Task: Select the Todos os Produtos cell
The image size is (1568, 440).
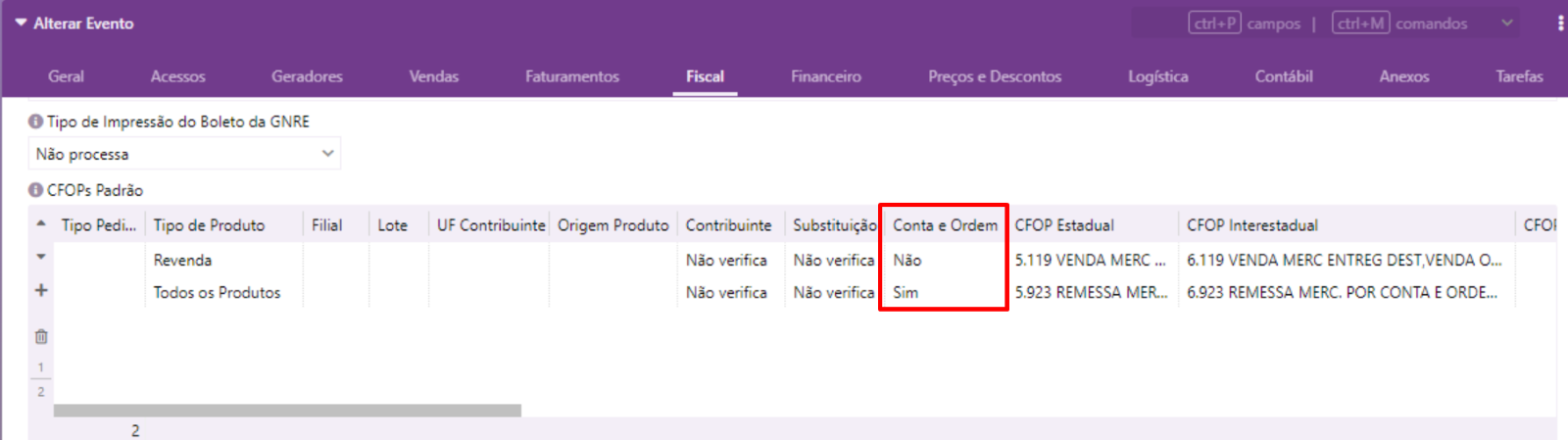Action: pyautogui.click(x=217, y=292)
